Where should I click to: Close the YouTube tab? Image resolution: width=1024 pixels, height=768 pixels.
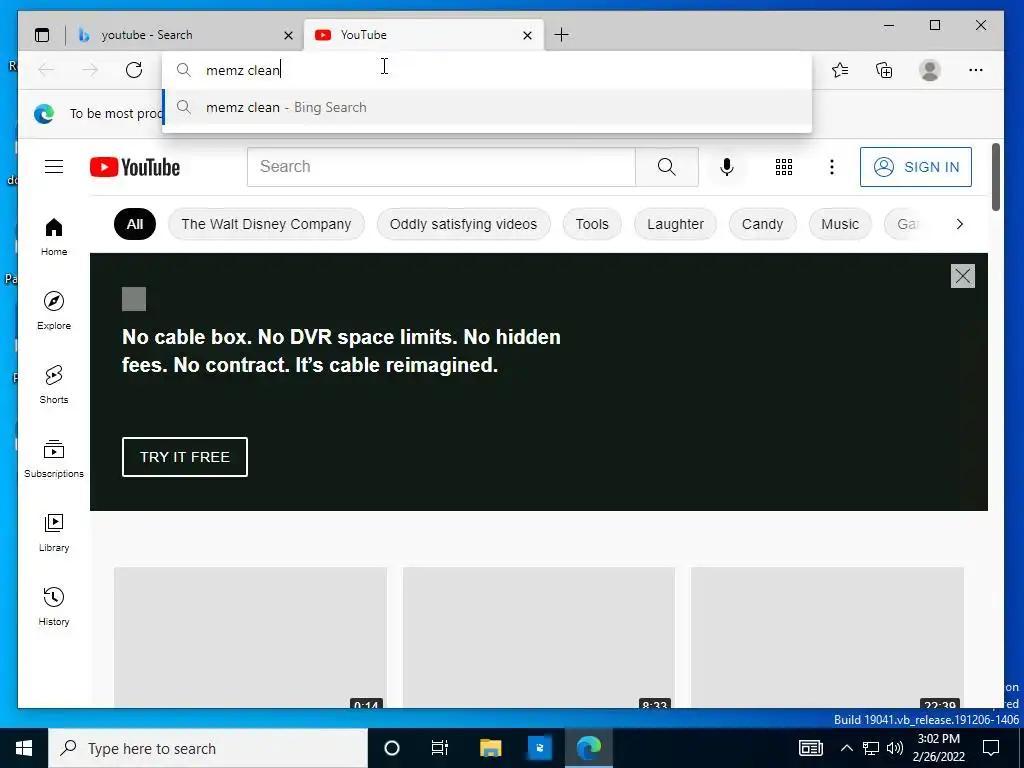[528, 35]
